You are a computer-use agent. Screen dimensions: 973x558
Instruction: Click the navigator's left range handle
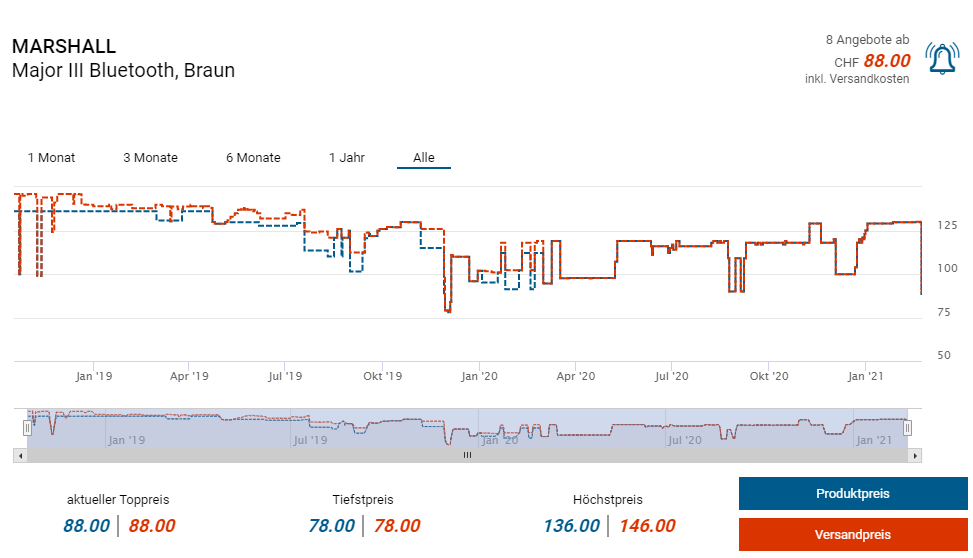tap(28, 428)
